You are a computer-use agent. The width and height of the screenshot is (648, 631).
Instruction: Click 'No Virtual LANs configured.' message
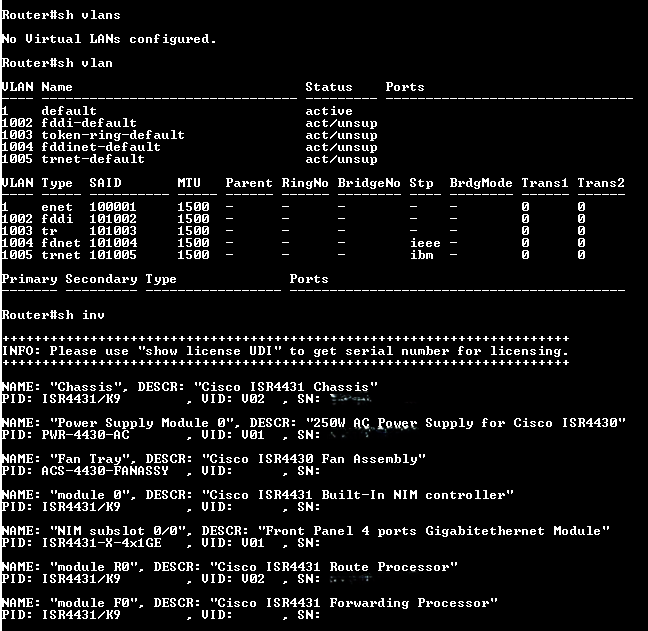tap(109, 39)
